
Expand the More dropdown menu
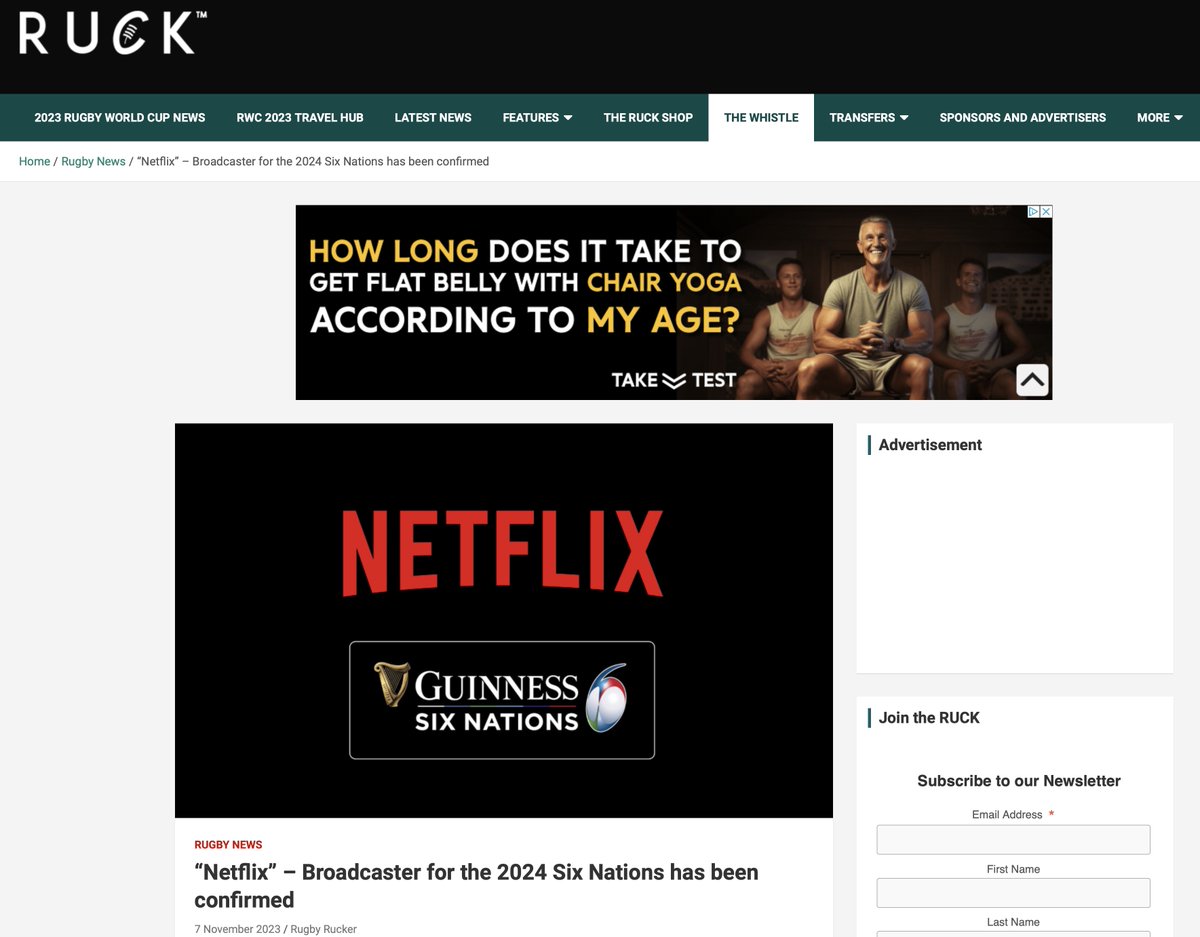click(1159, 118)
